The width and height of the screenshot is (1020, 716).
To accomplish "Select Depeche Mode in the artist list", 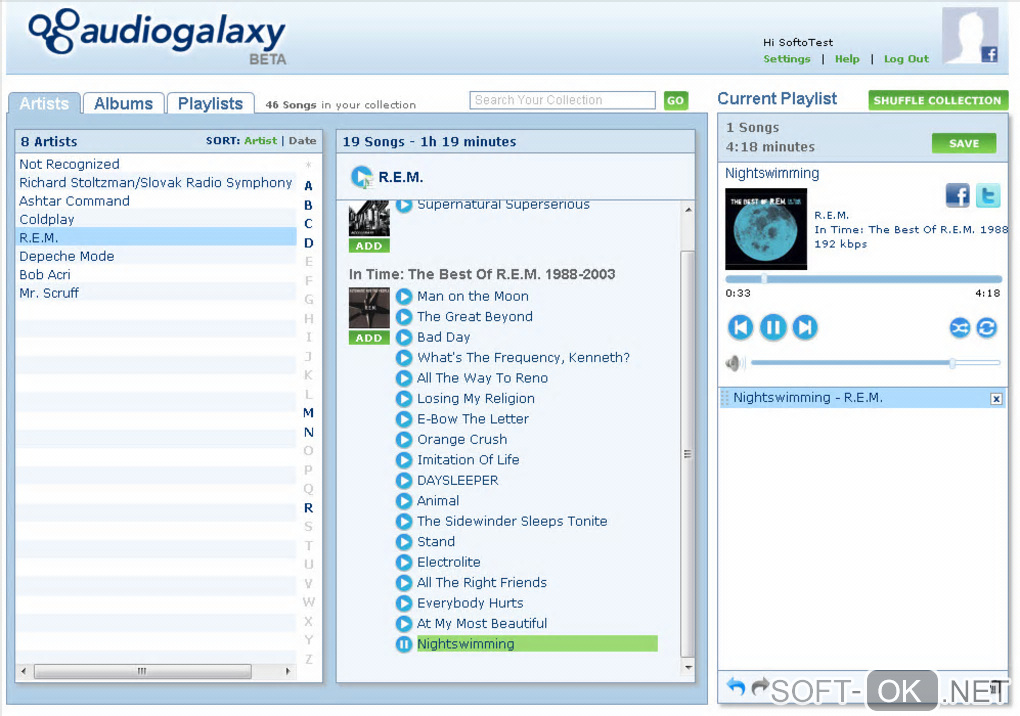I will click(x=156, y=256).
